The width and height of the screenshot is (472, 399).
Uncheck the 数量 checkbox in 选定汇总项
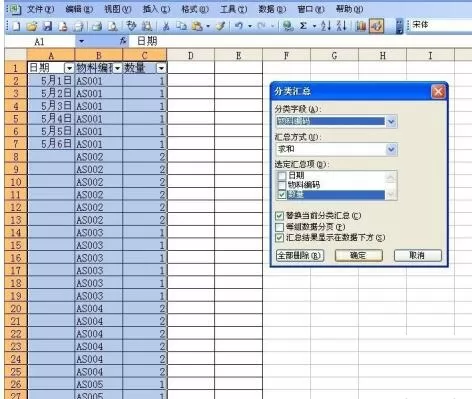282,195
